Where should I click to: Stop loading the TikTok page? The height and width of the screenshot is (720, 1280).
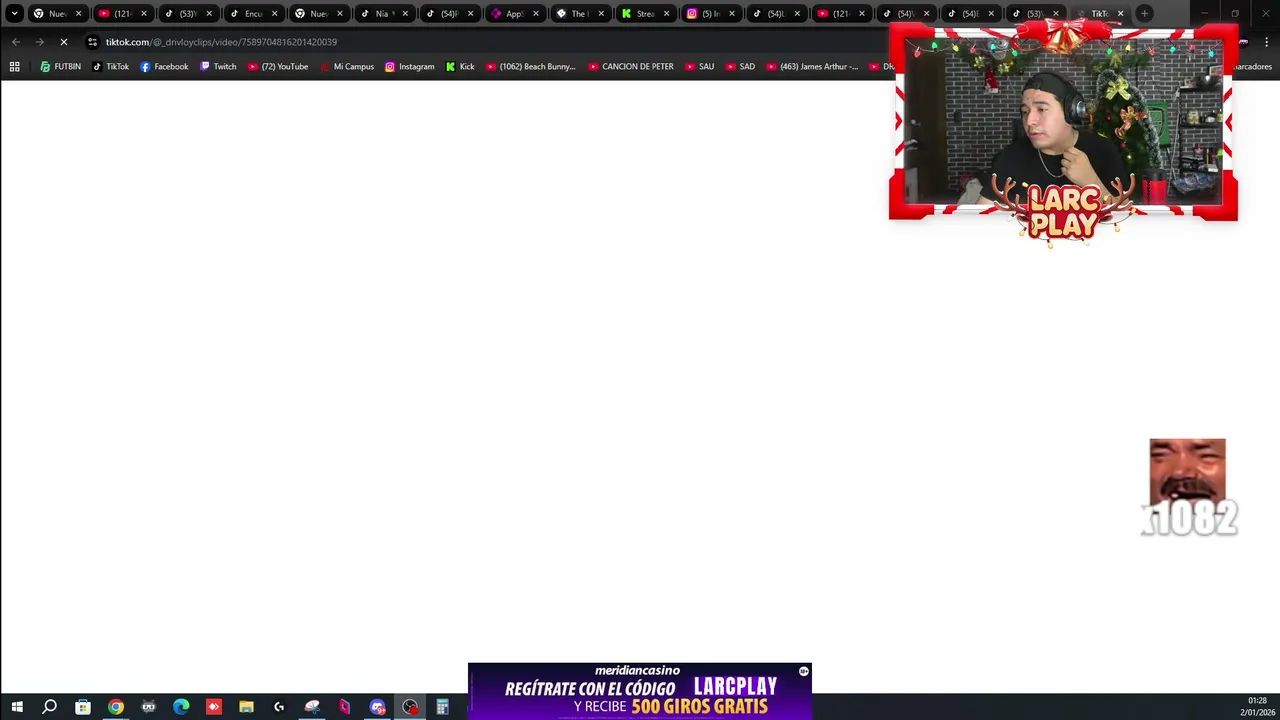[x=64, y=42]
